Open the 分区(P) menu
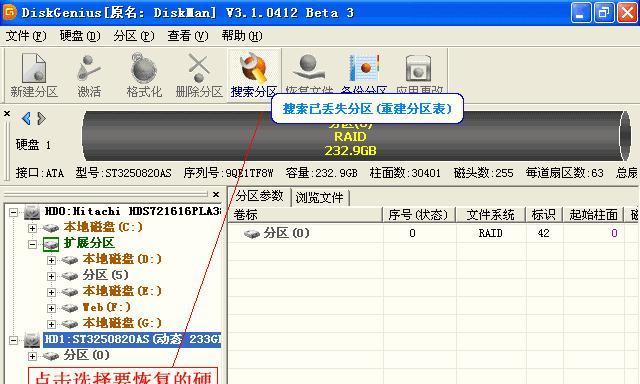This screenshot has height=384, width=640. point(134,36)
